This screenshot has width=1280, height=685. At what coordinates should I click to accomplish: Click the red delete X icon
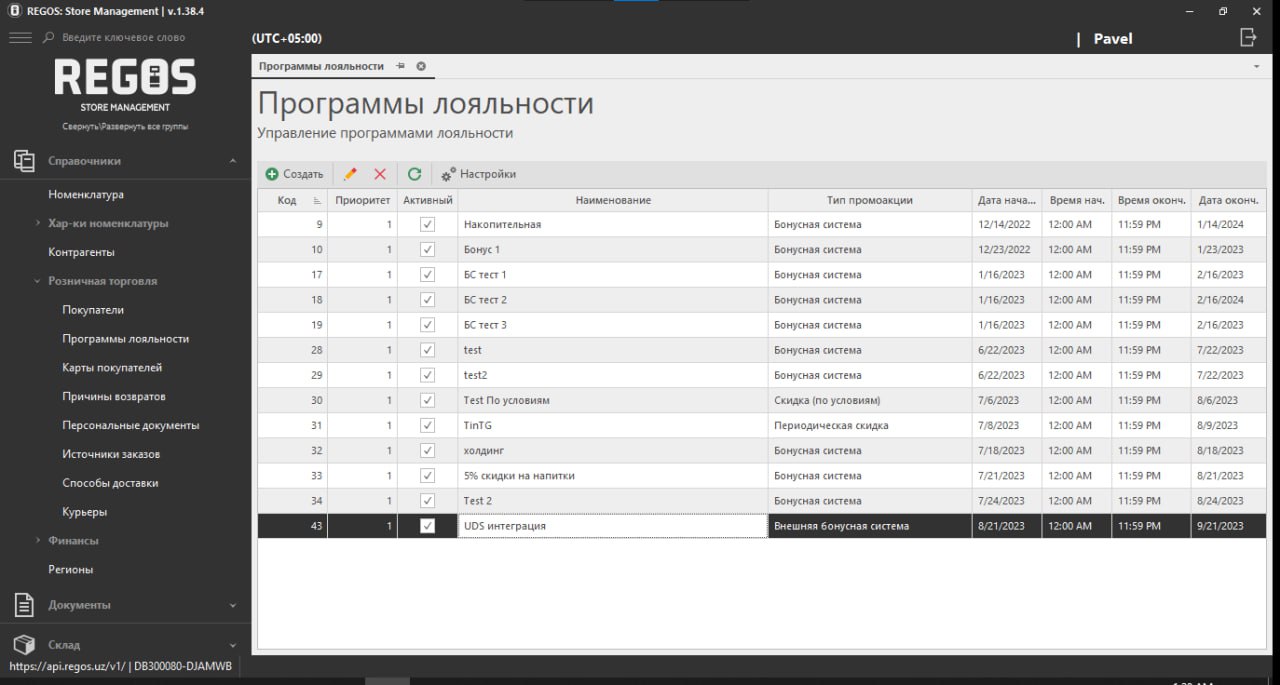click(380, 174)
